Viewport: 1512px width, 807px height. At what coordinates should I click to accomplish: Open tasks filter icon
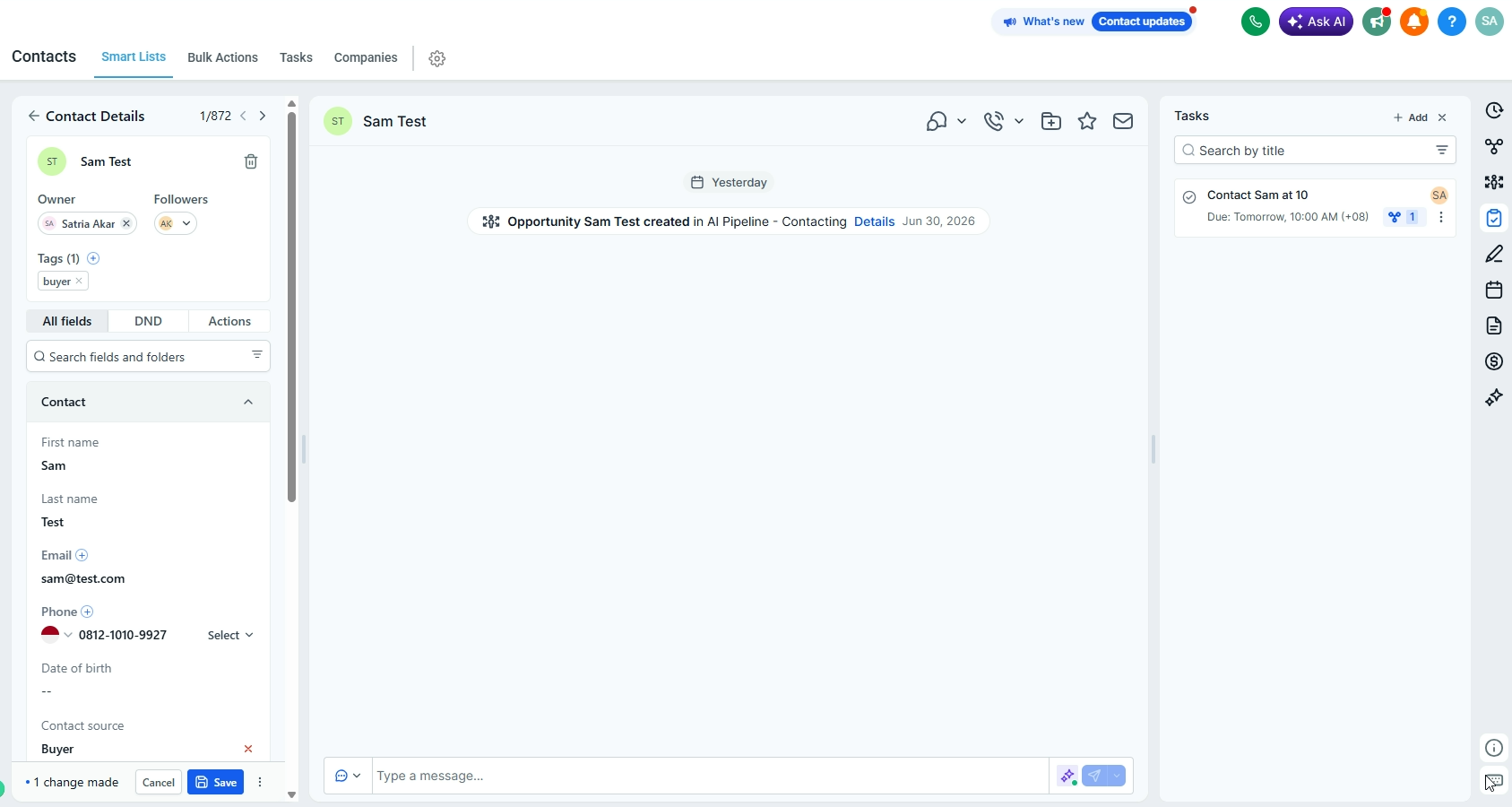click(x=1442, y=150)
